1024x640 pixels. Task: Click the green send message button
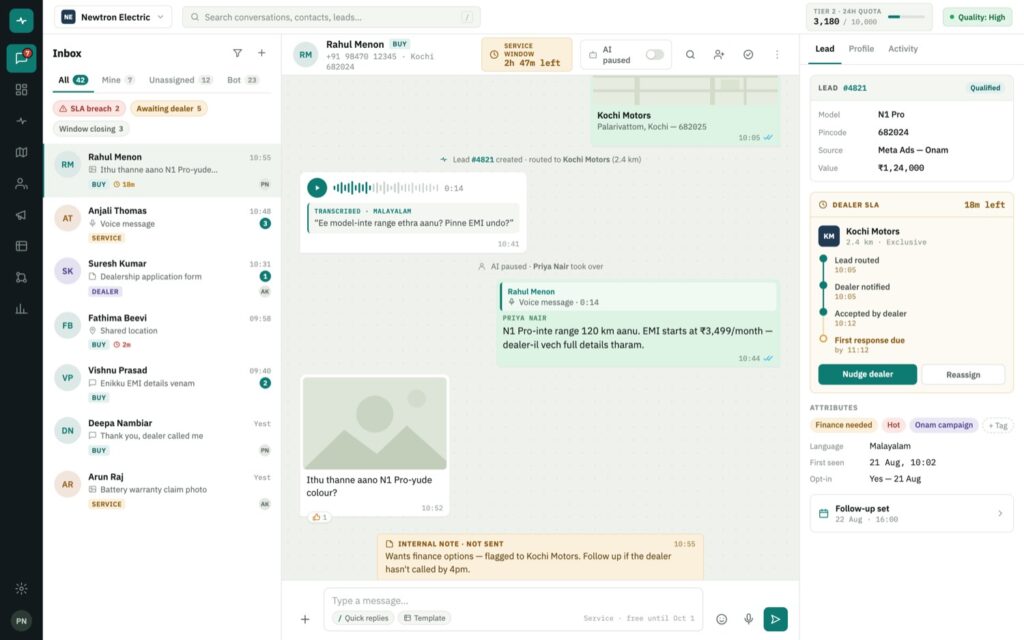coord(775,619)
